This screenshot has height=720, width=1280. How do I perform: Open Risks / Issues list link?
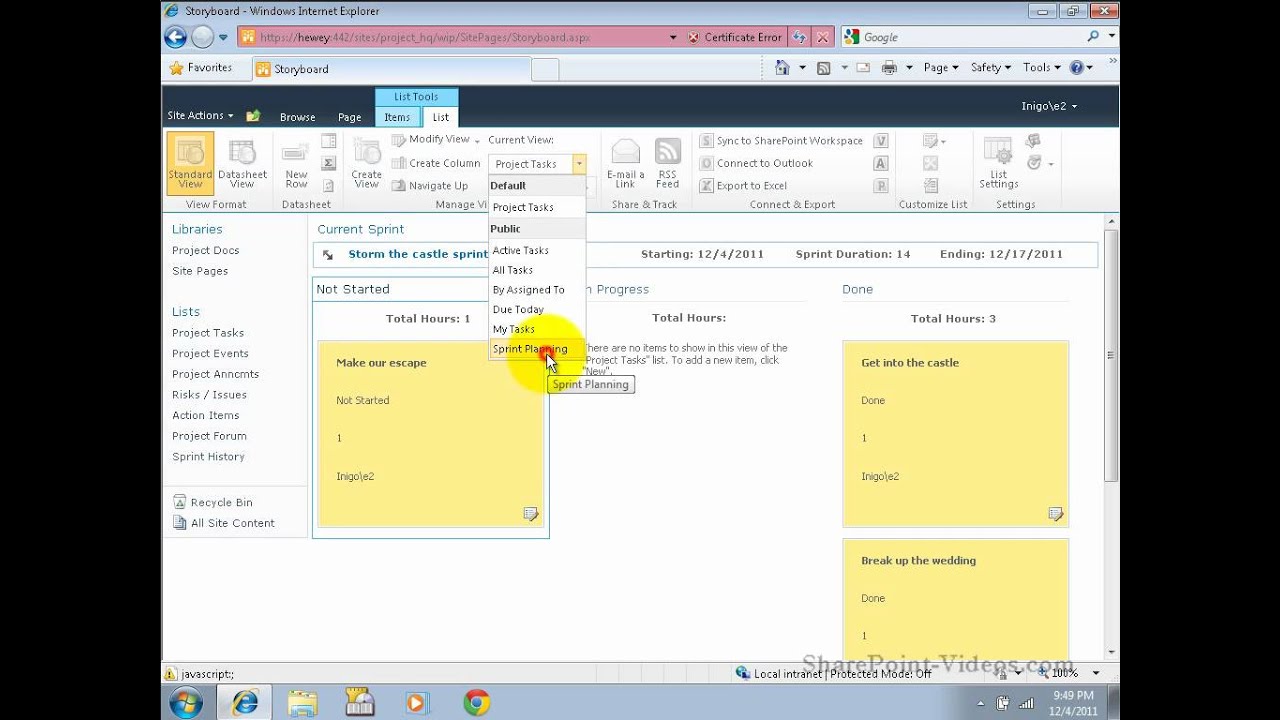click(x=209, y=394)
